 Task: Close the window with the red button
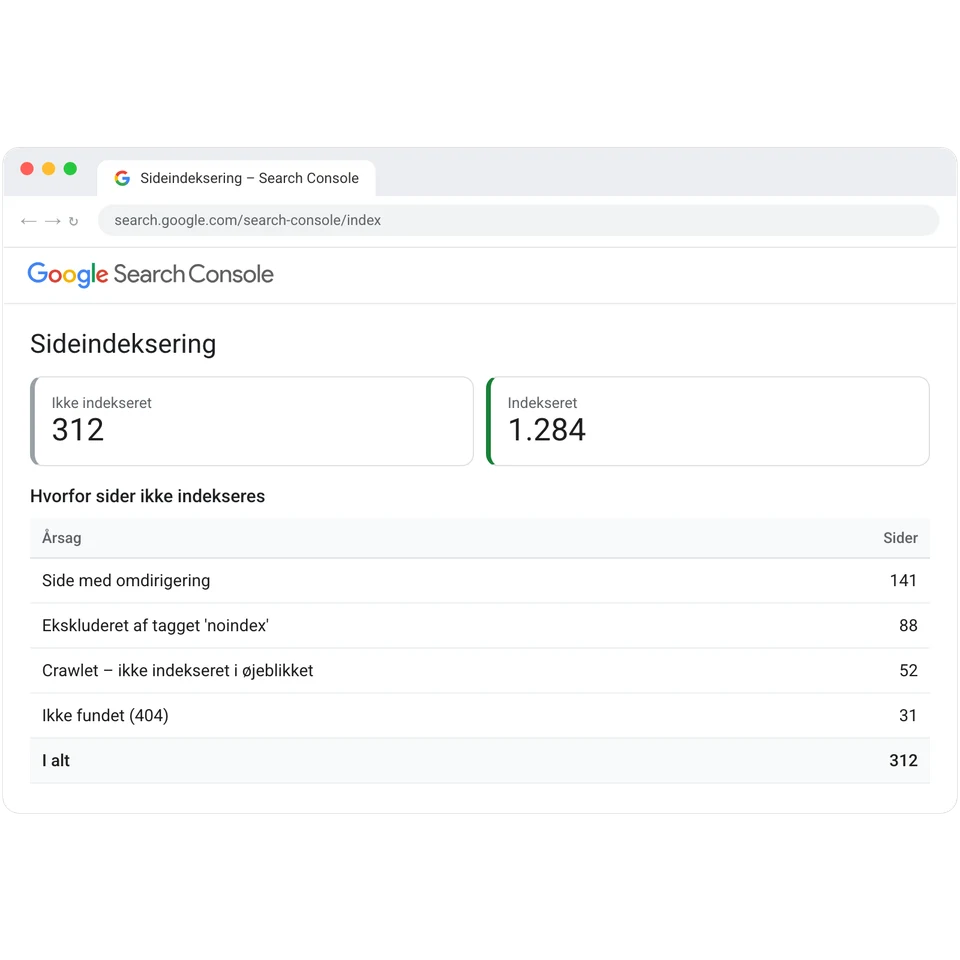click(x=27, y=168)
